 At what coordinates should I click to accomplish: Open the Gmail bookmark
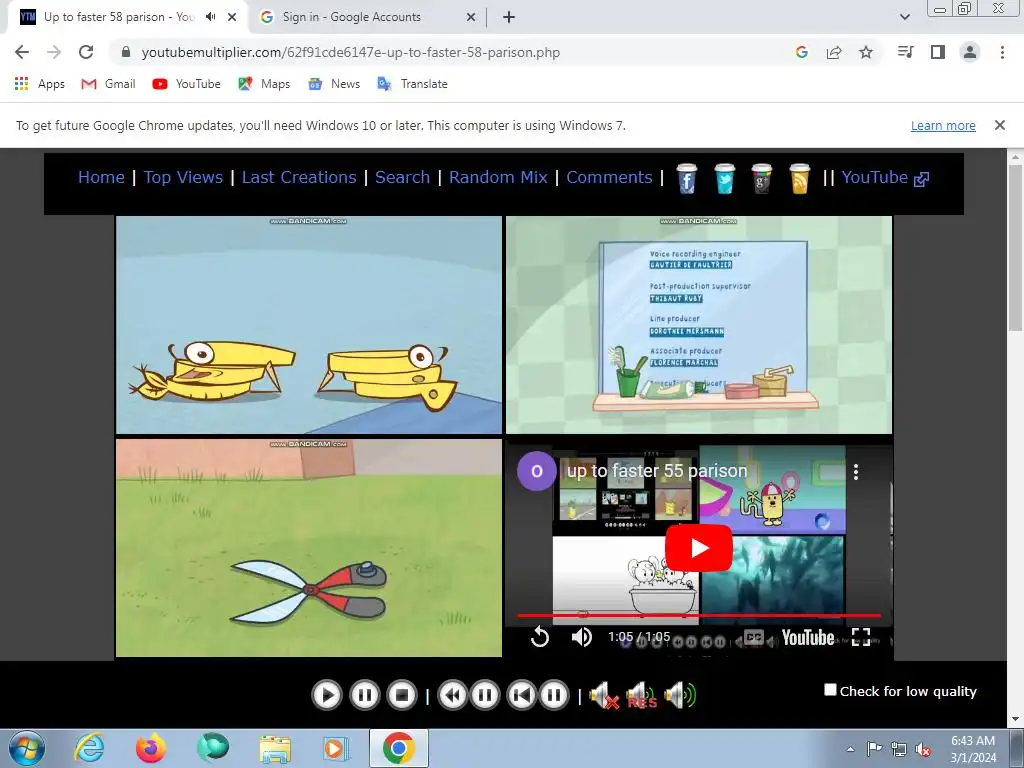108,84
